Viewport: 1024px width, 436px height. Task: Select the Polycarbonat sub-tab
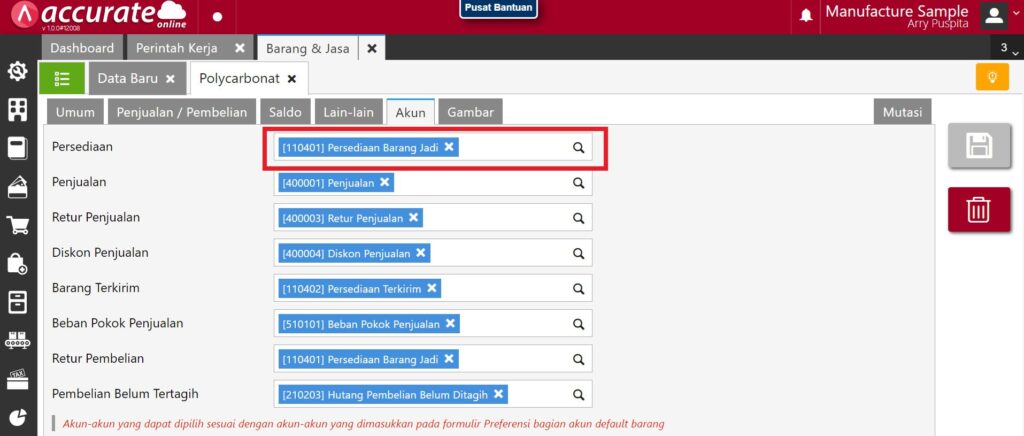click(239, 78)
